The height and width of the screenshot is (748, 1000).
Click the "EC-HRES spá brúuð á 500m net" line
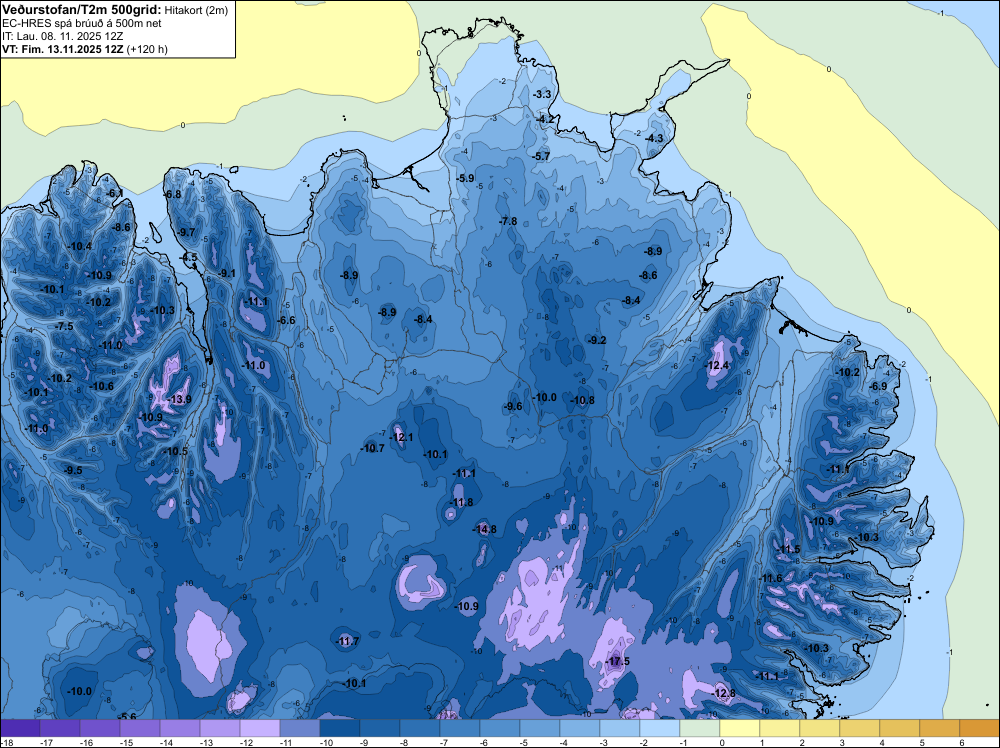tap(82, 23)
